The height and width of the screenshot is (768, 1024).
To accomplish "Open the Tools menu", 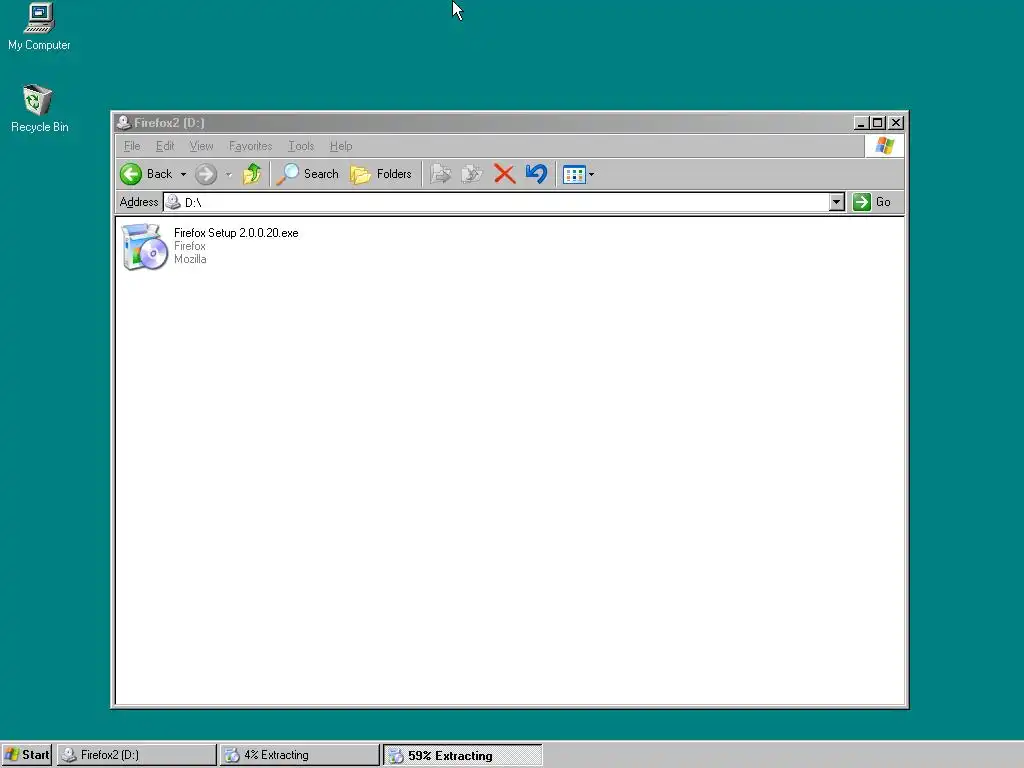I will (301, 146).
